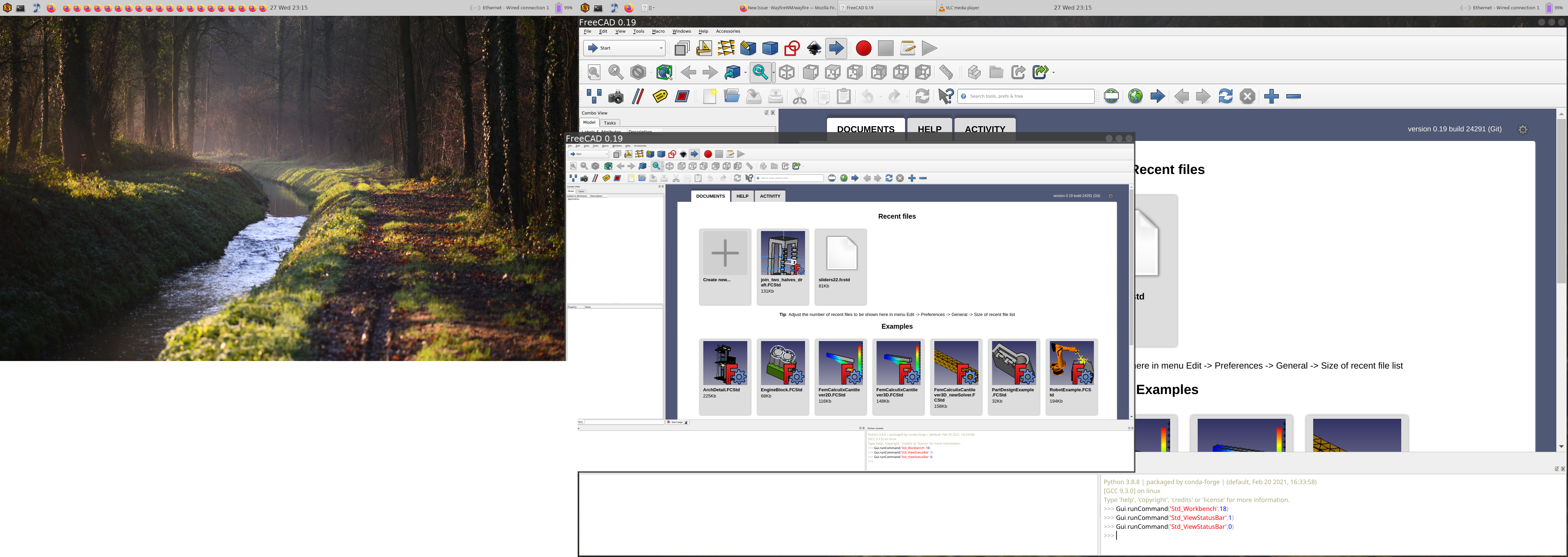
Task: Click start page vertical scrollbar in back window
Action: click(1561, 201)
